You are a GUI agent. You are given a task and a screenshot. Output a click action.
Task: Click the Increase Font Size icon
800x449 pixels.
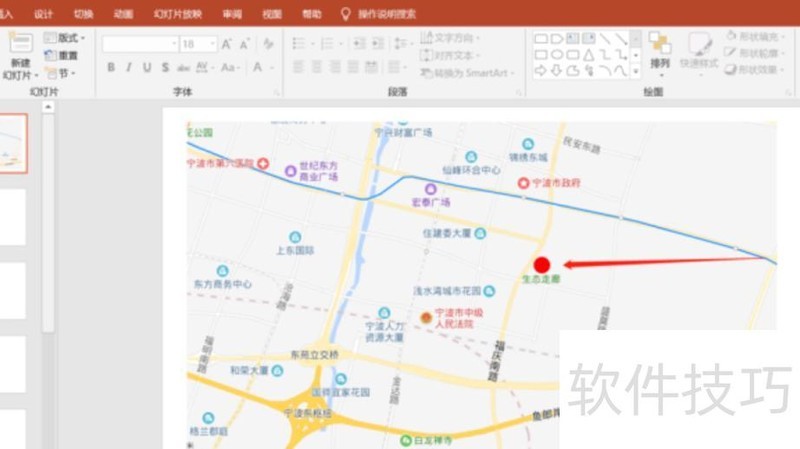point(227,44)
